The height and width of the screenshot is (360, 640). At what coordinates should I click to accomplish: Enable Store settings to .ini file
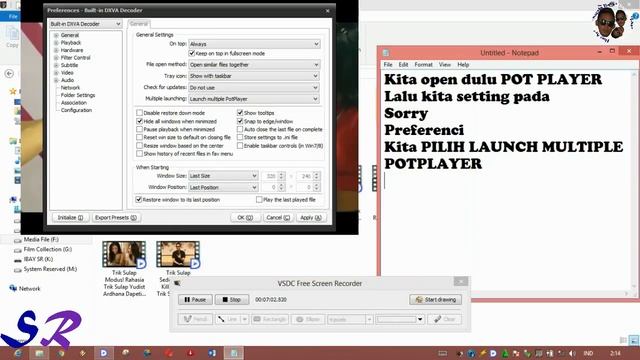240,138
